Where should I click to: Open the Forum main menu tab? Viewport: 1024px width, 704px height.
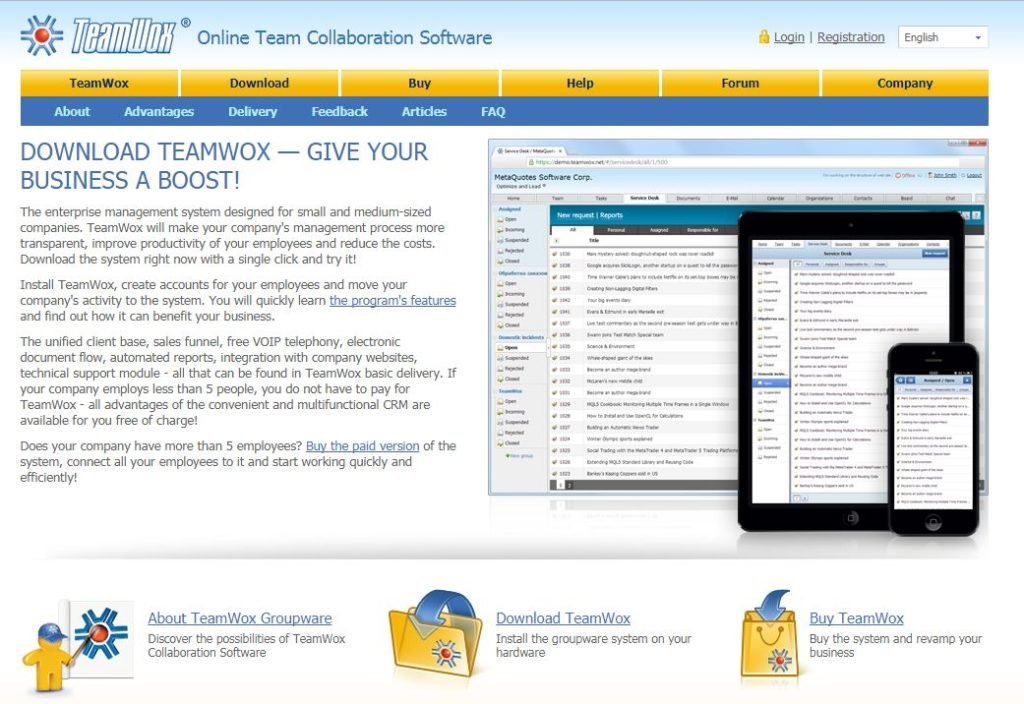(740, 83)
